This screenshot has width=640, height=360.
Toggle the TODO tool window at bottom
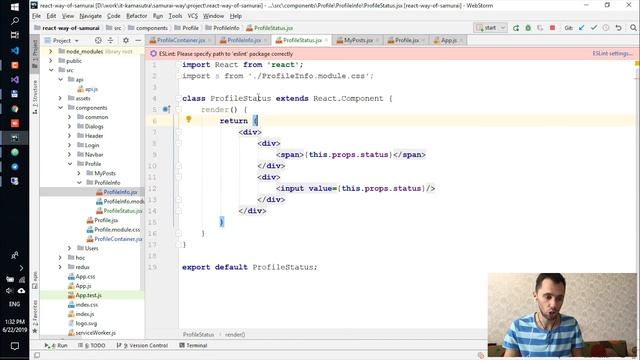click(91, 345)
